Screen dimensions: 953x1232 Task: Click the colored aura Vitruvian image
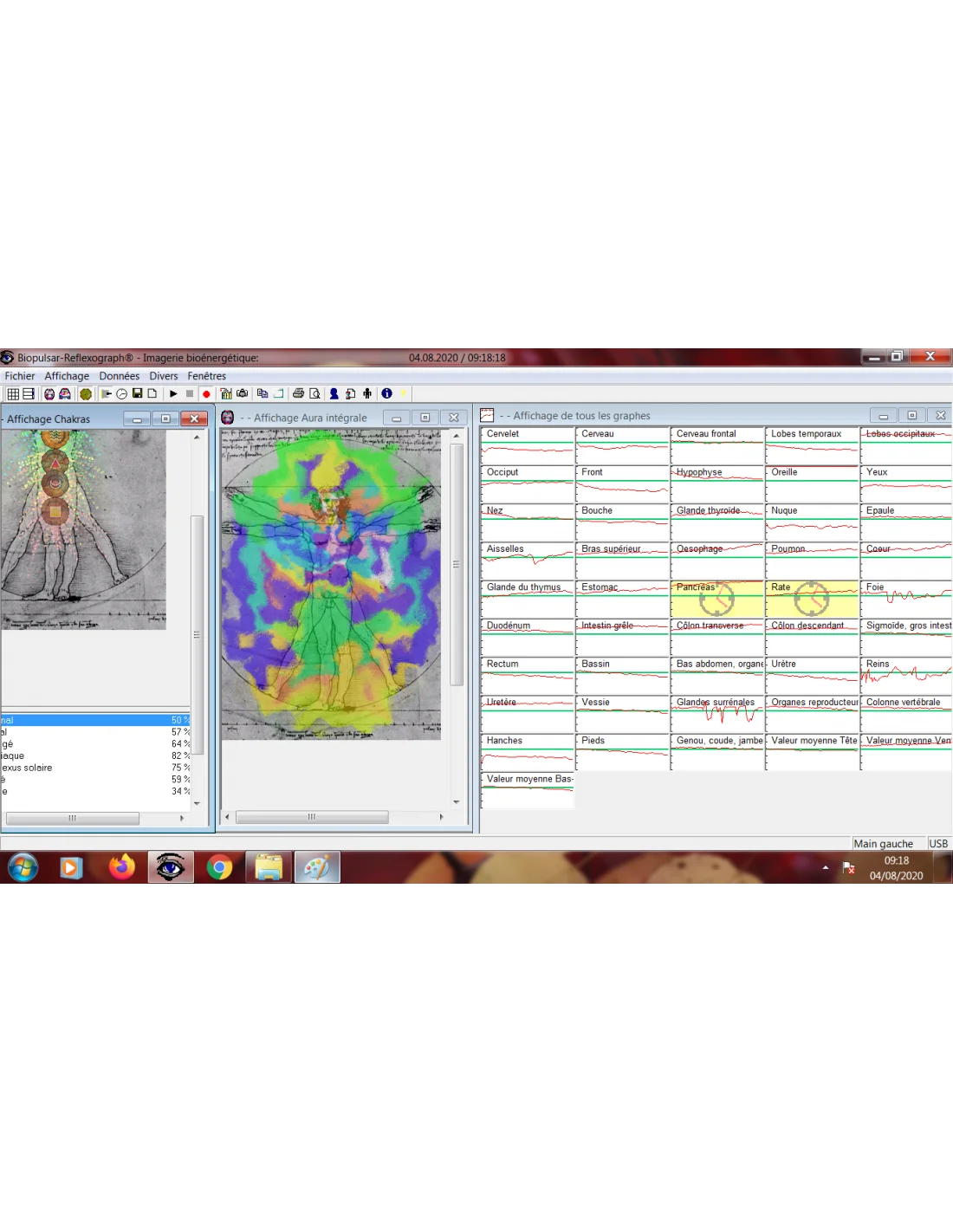(x=331, y=585)
